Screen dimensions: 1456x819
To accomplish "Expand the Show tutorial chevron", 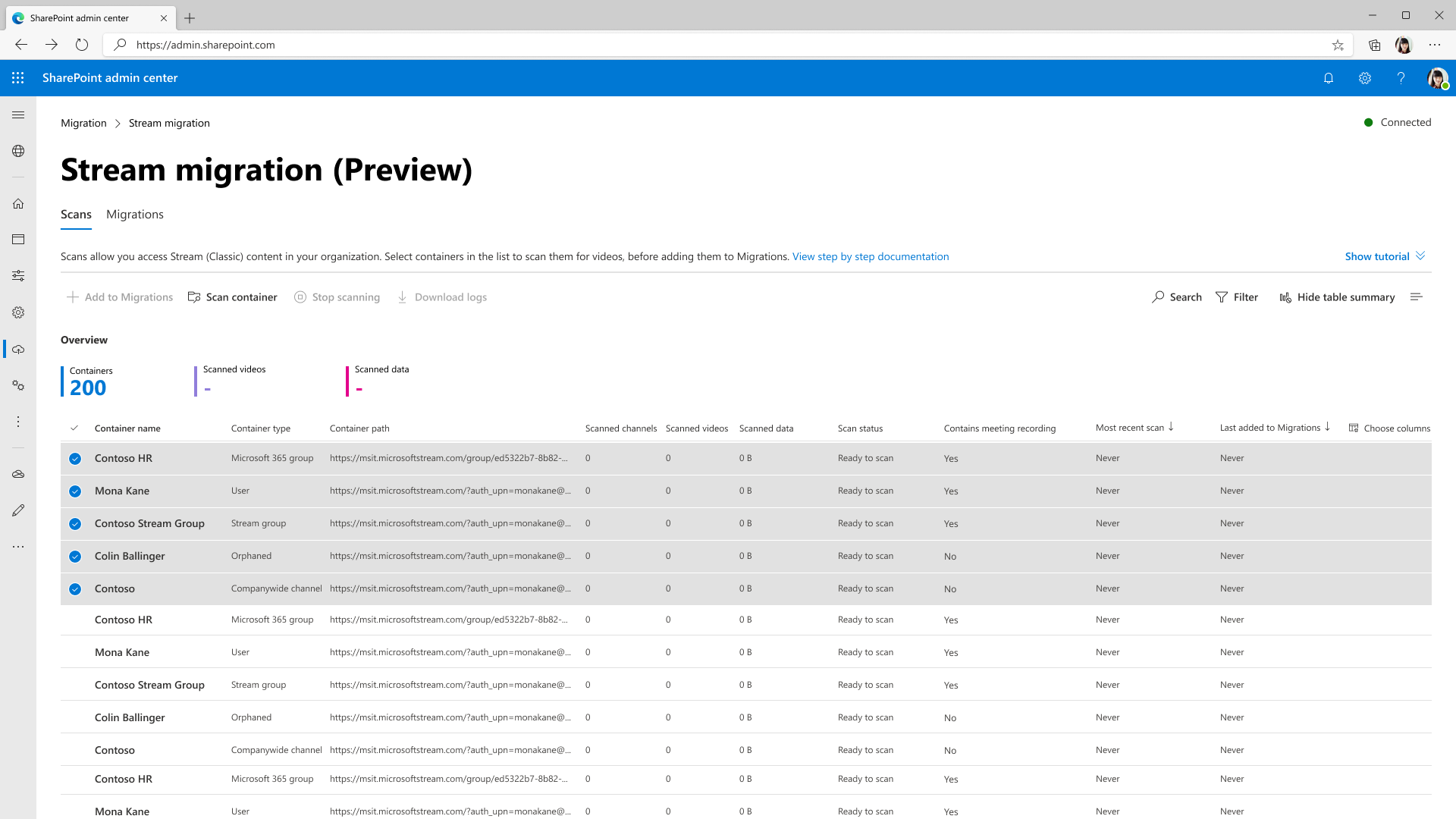I will coord(1423,256).
